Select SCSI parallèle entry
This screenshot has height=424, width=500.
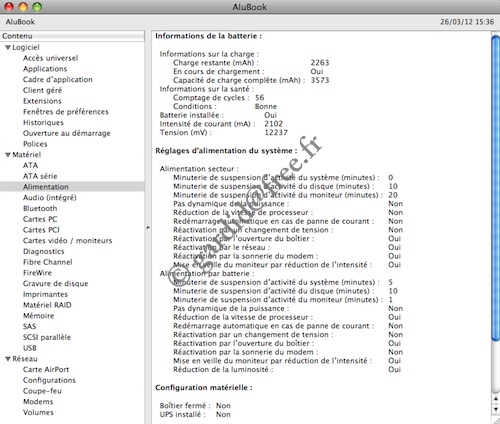[47, 337]
